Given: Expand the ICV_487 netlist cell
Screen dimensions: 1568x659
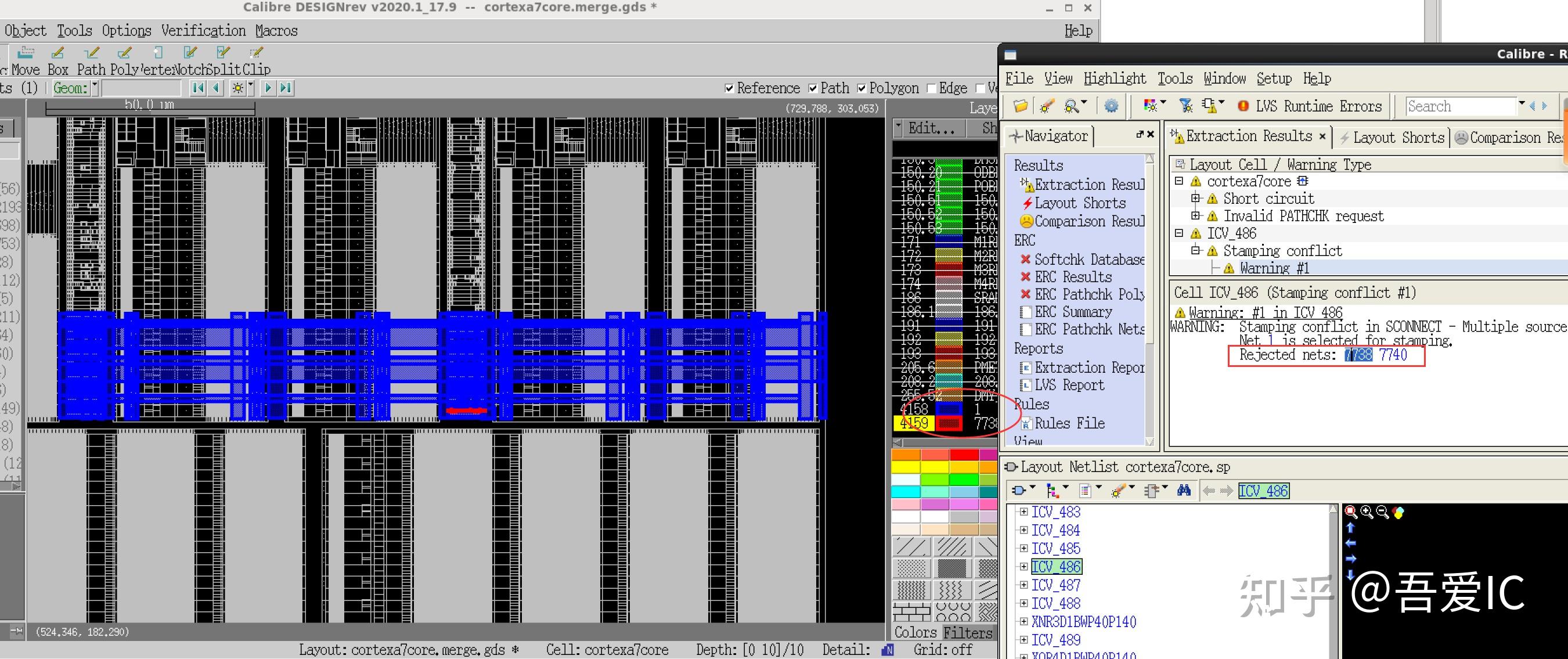Looking at the screenshot, I should click(1024, 585).
